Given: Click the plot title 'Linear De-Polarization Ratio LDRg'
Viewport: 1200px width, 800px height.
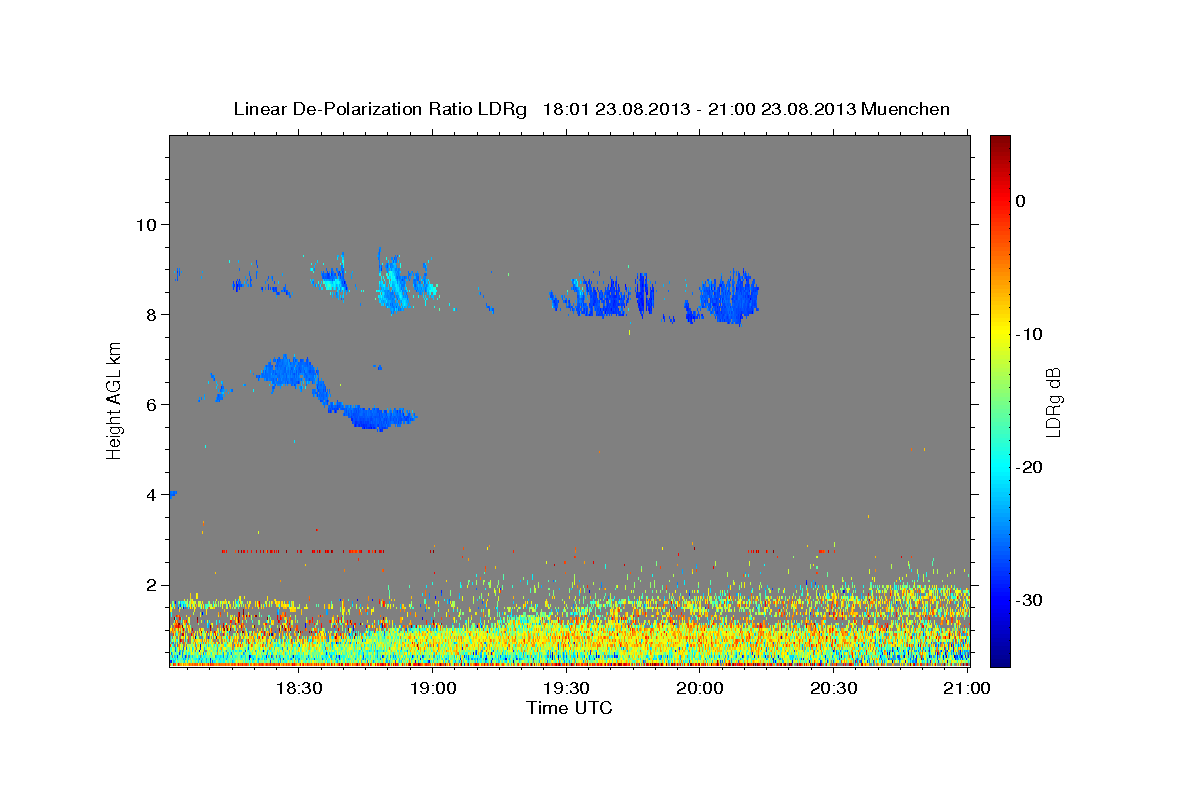Looking at the screenshot, I should pyautogui.click(x=380, y=109).
